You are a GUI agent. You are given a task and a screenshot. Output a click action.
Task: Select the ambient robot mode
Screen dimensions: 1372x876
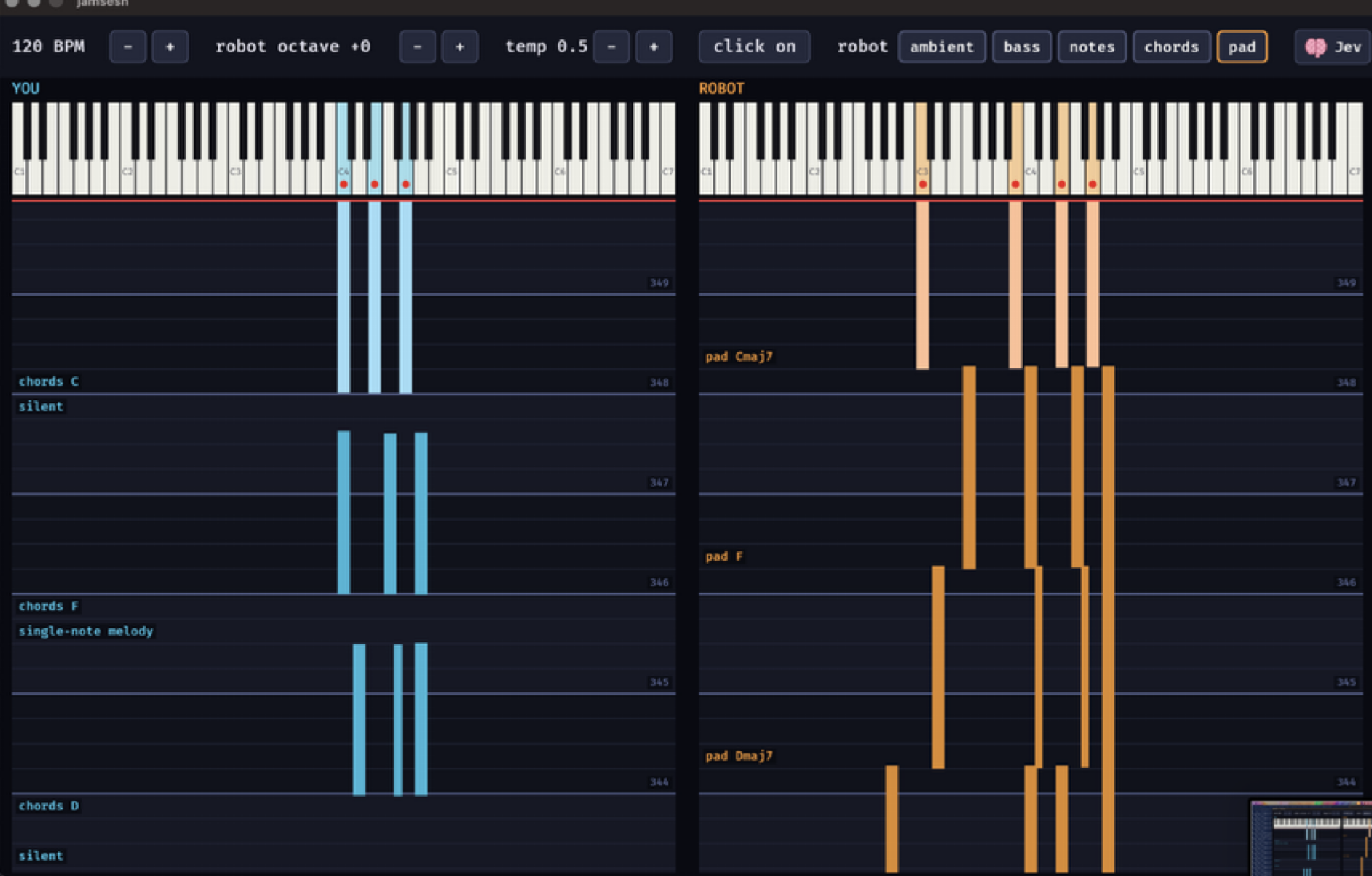tap(942, 47)
